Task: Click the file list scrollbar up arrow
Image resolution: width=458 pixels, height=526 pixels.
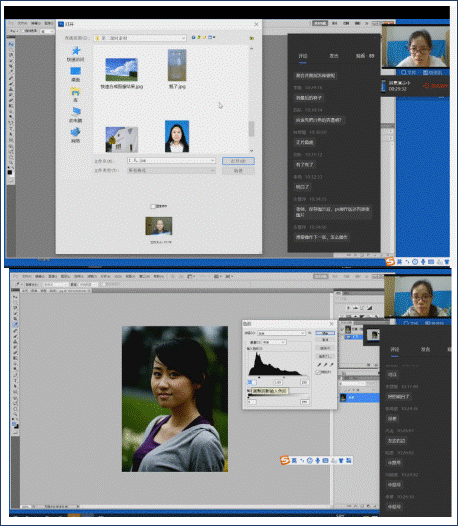Action: (x=251, y=49)
